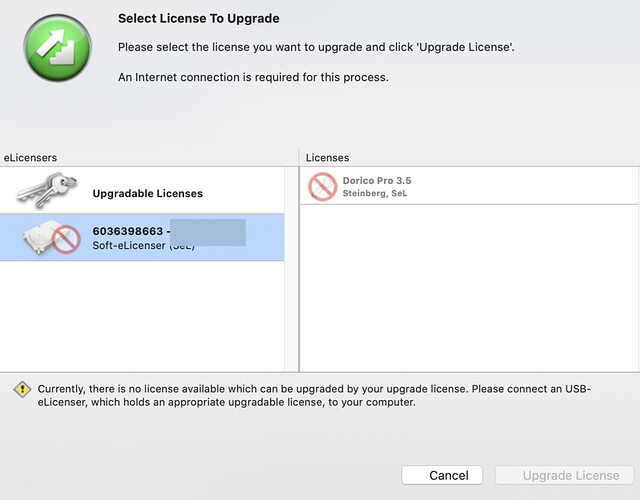
Task: Click the Licenses column header
Action: click(327, 158)
